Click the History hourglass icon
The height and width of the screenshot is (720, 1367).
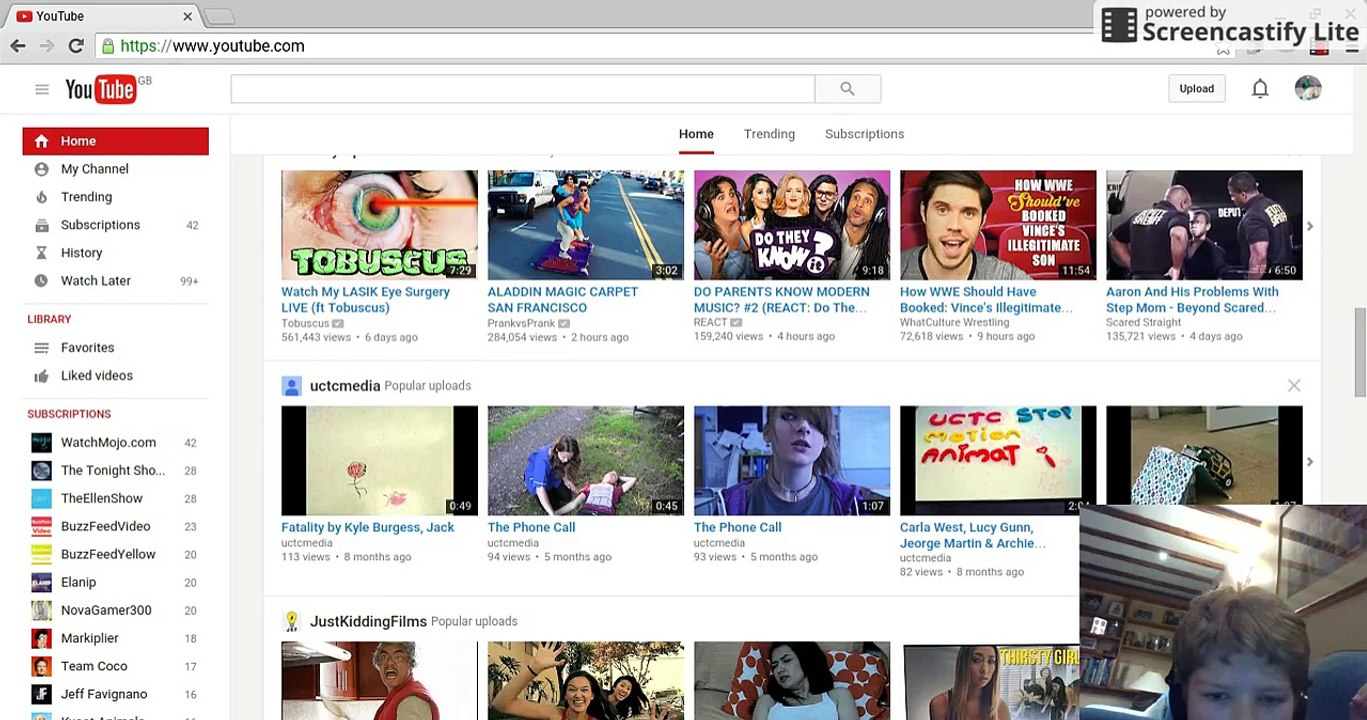pyautogui.click(x=41, y=253)
